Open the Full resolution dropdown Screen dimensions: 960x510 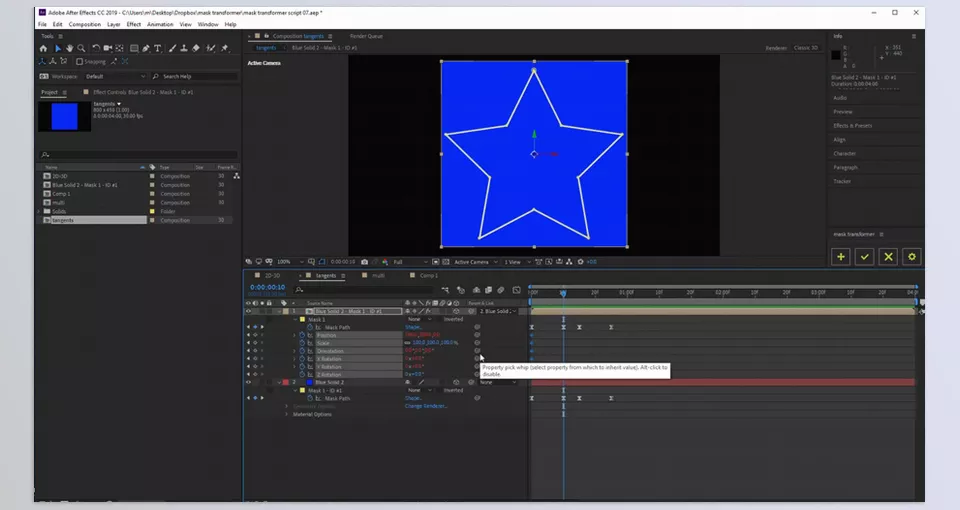pos(405,262)
